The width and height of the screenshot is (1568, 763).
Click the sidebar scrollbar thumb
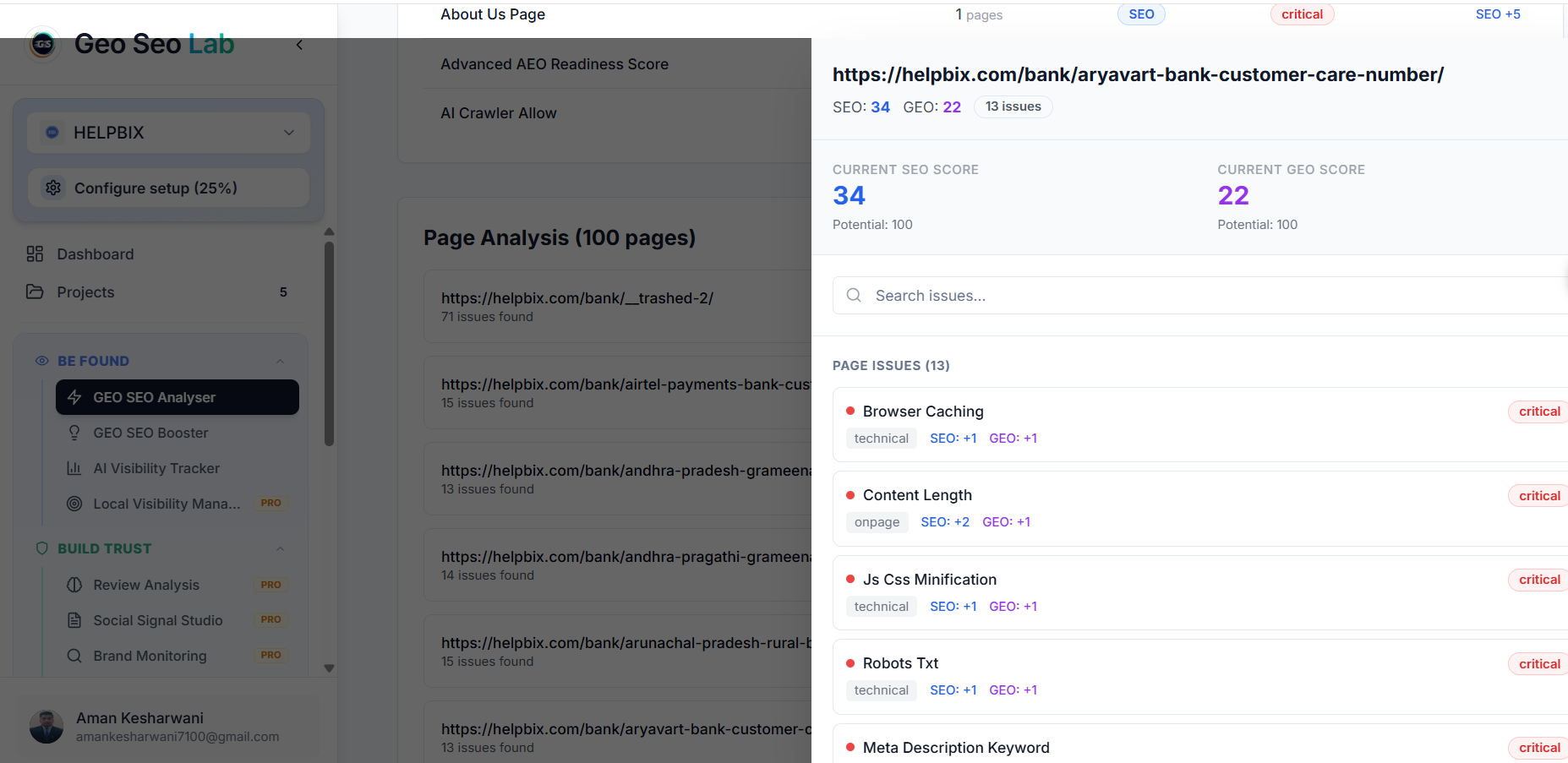[x=330, y=344]
